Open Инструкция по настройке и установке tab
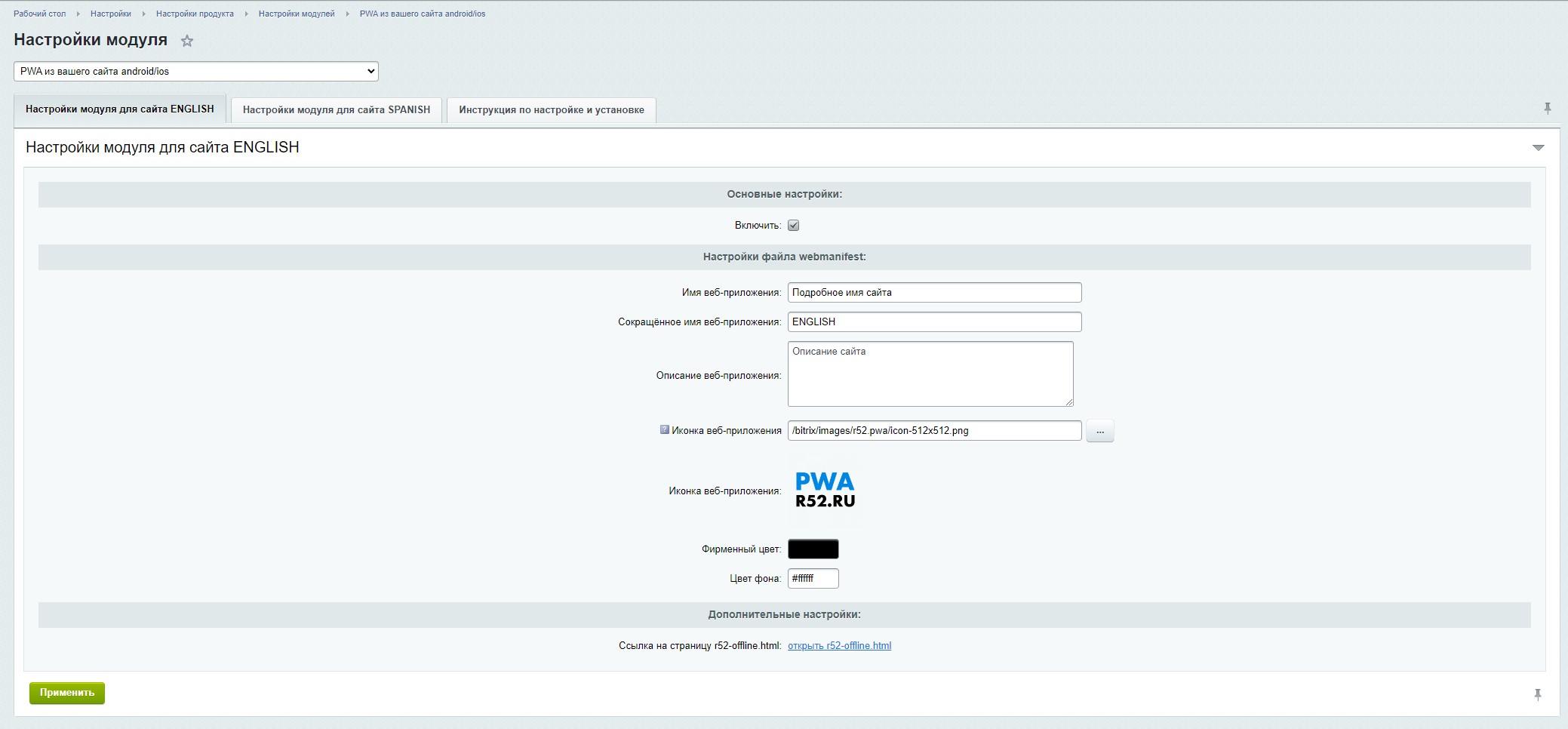Screen dimensions: 1568x729 [x=551, y=110]
